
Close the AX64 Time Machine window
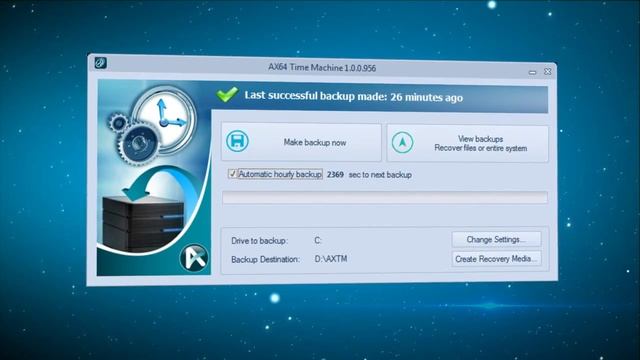click(547, 71)
